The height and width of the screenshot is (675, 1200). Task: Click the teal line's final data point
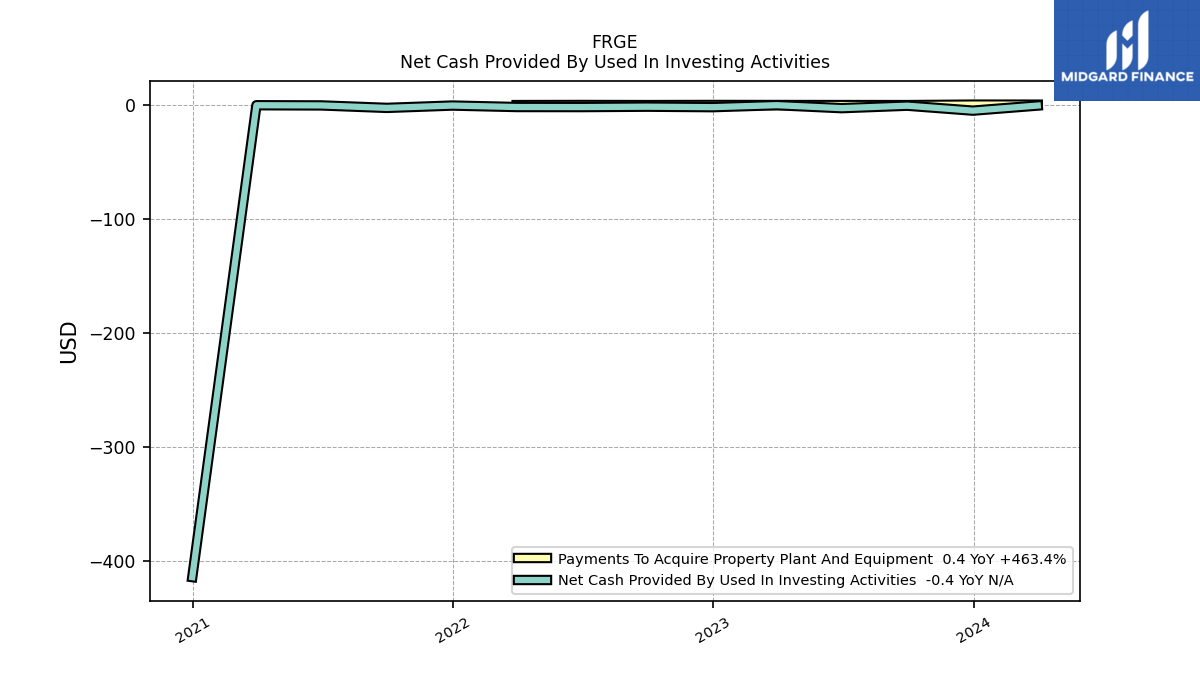pos(1040,105)
